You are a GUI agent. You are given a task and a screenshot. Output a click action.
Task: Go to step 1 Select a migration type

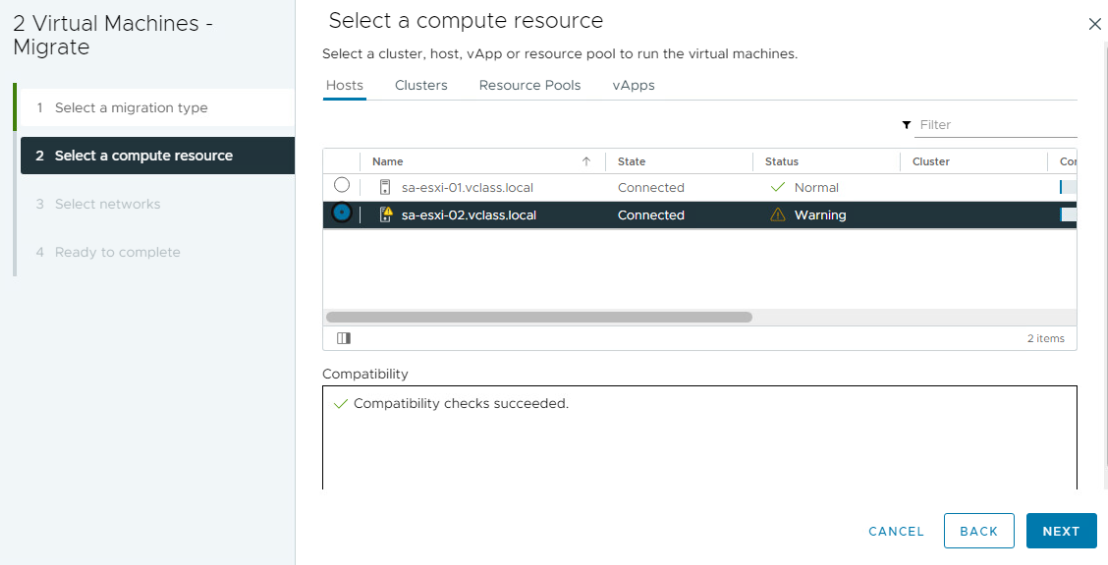tap(158, 107)
